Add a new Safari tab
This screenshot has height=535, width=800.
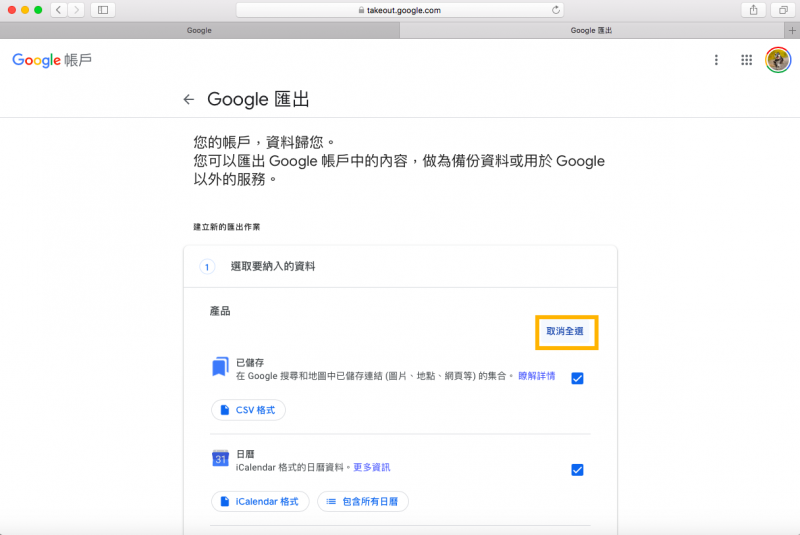point(792,31)
